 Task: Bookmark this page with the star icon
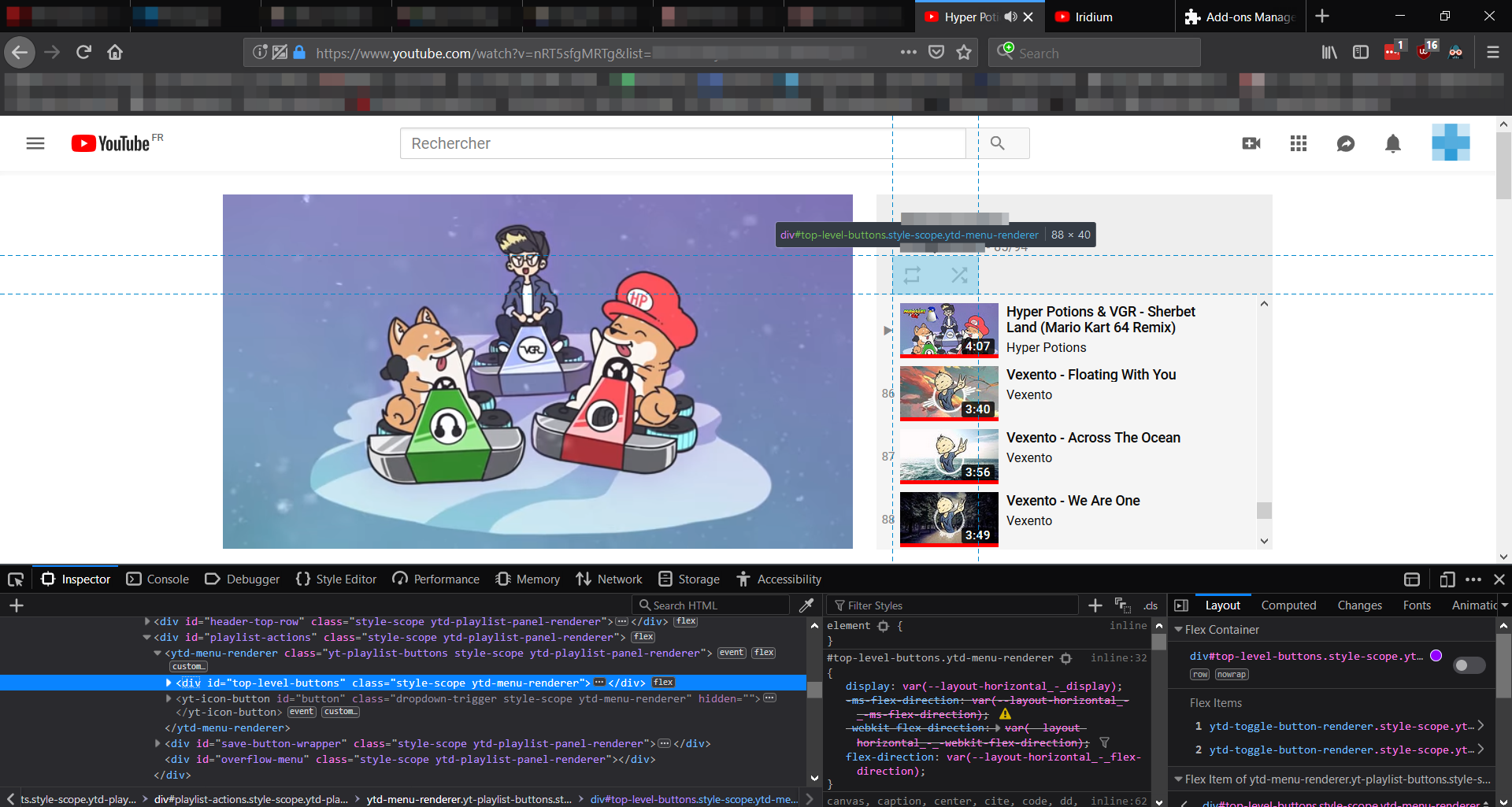click(964, 53)
